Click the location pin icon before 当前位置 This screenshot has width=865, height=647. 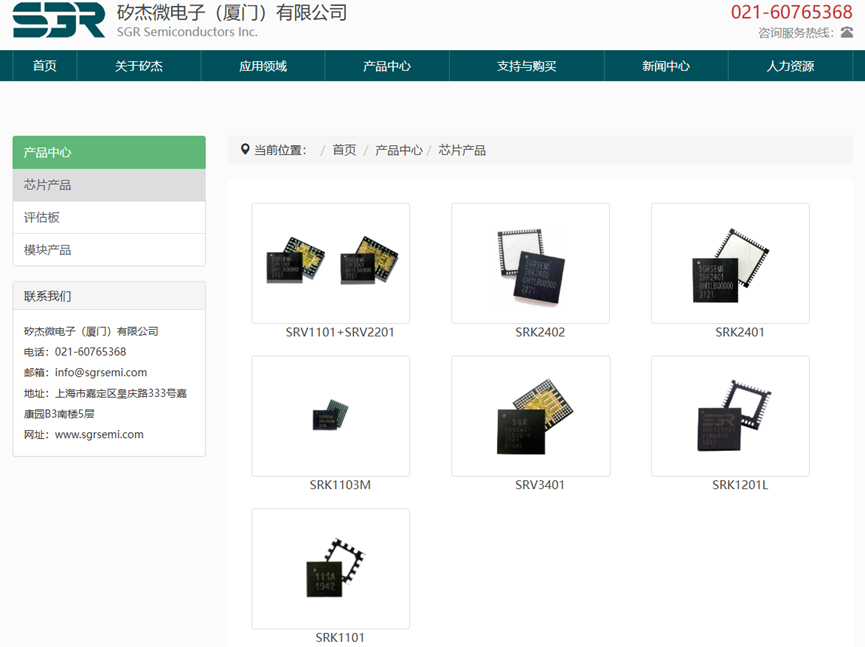pos(245,149)
